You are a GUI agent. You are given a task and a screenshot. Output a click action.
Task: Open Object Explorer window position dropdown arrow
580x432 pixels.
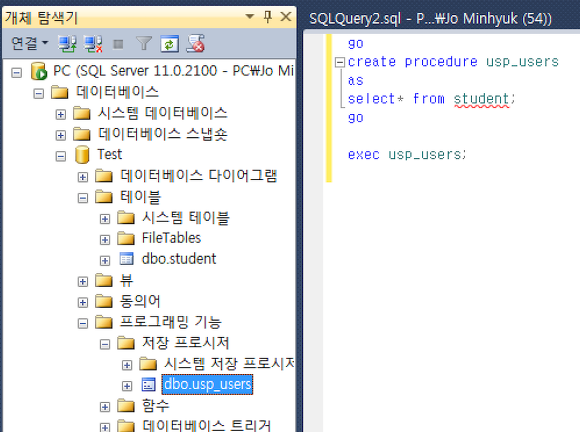tap(250, 16)
